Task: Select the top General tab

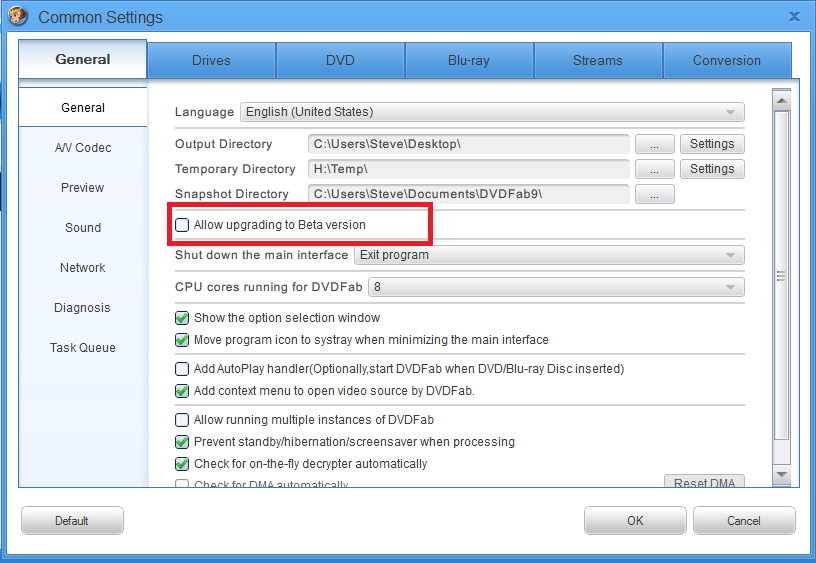Action: [x=83, y=59]
